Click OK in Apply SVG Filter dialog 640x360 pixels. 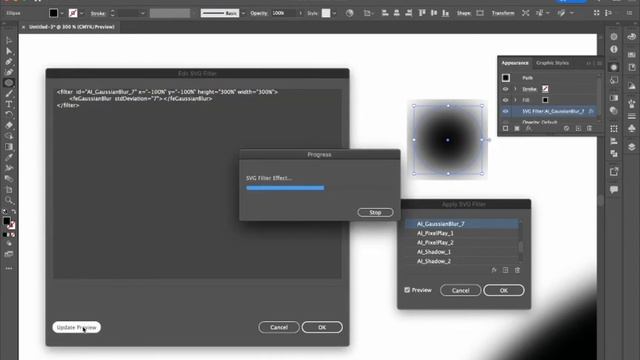pos(504,290)
